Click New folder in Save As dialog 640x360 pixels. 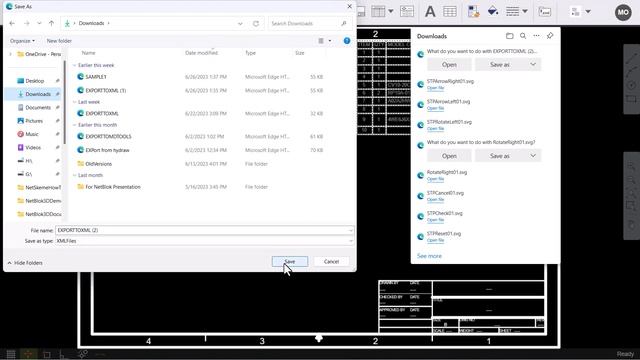[59, 41]
